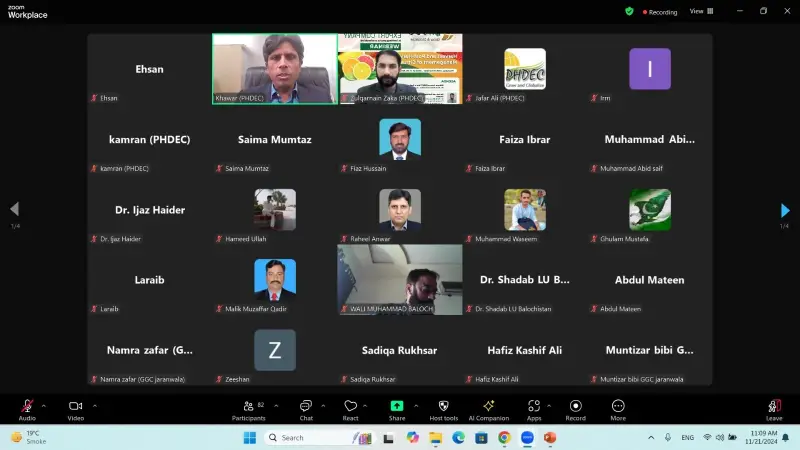This screenshot has height=450, width=800.
Task: Select Khawar (PHDEC) video tile
Action: pos(274,68)
